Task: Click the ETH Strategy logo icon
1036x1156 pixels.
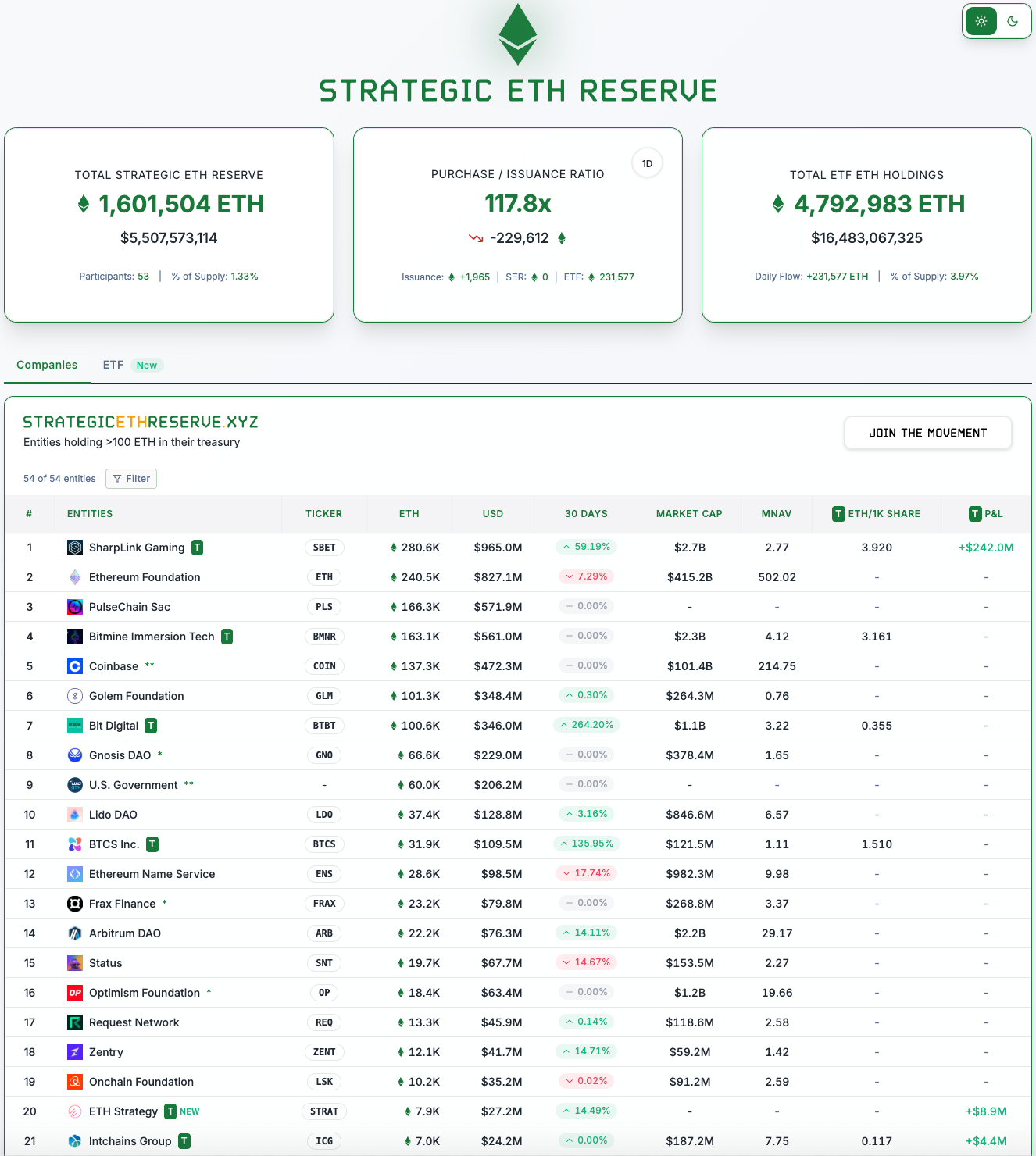Action: pos(75,1111)
